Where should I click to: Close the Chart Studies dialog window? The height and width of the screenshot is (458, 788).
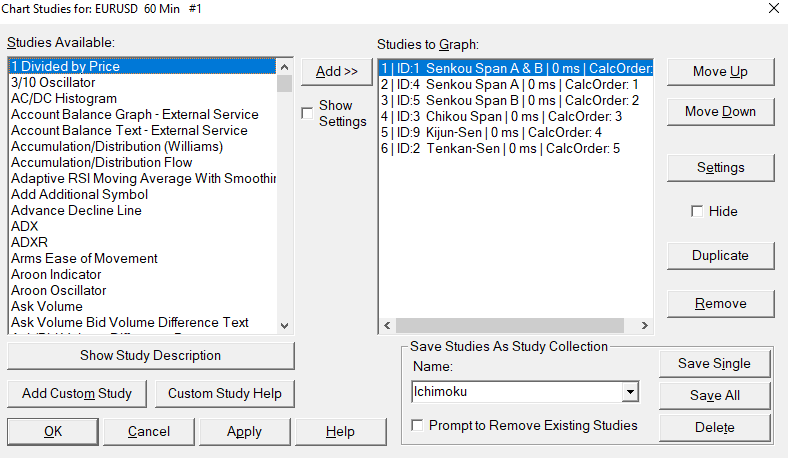coord(773,8)
